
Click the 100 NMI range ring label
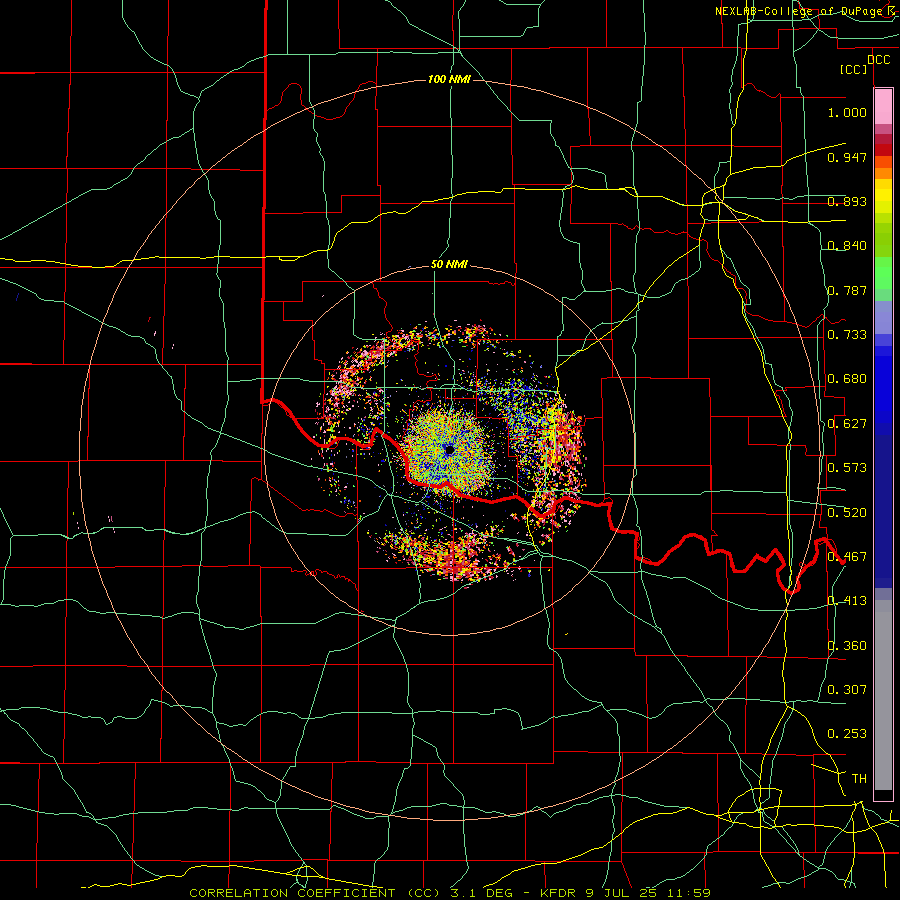449,79
